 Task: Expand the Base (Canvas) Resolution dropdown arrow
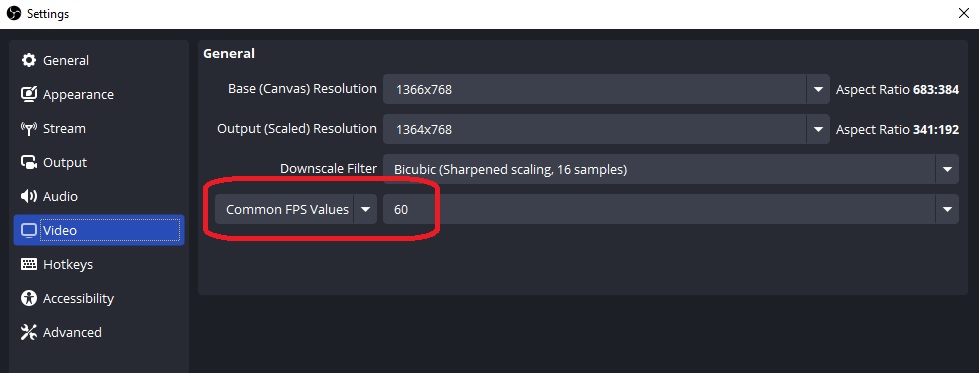point(818,89)
